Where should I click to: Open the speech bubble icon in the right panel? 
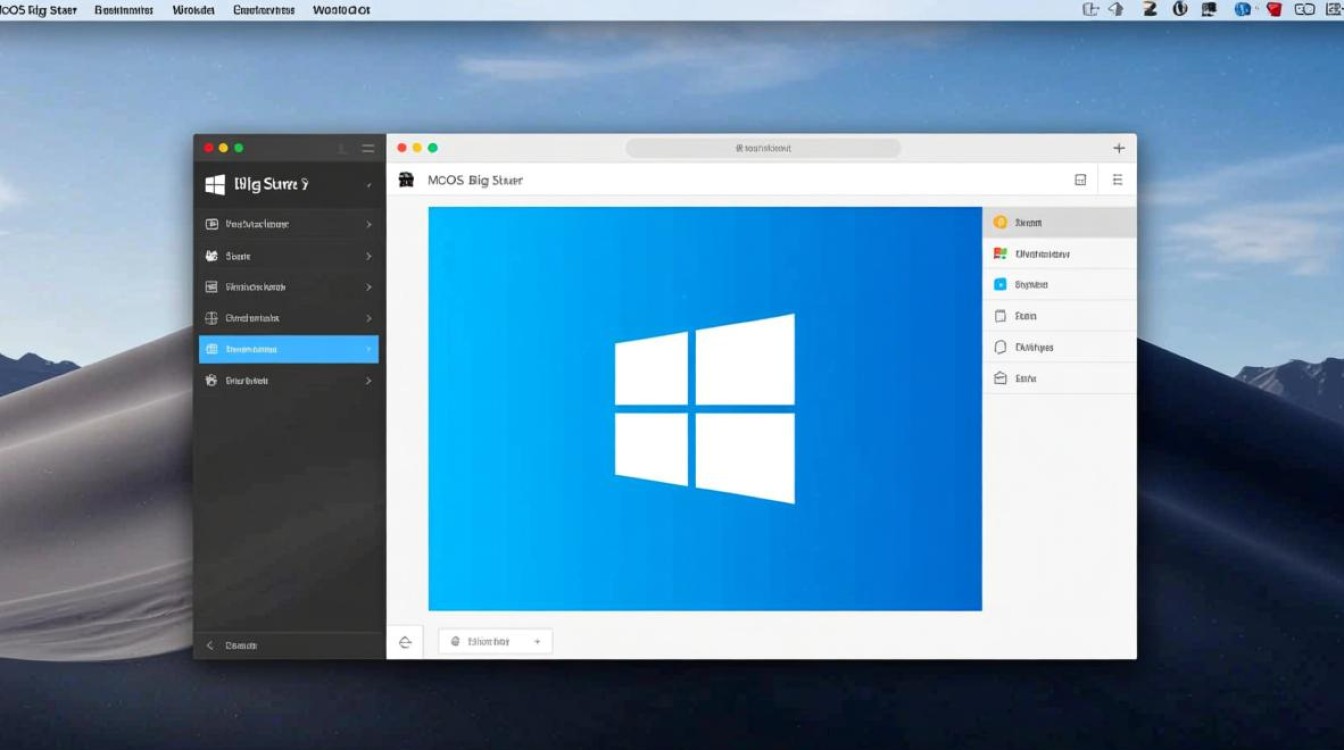click(1000, 347)
